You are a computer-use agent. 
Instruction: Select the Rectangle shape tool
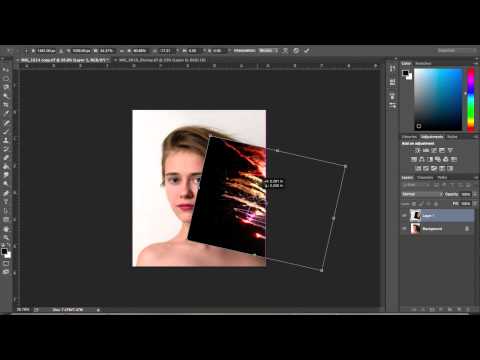click(6, 220)
